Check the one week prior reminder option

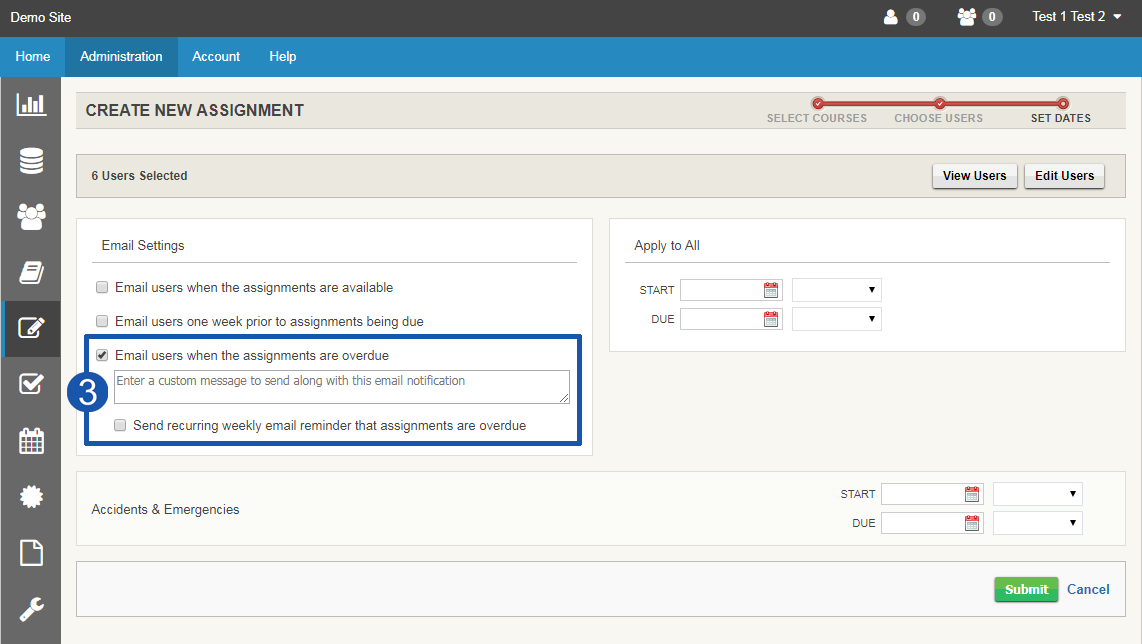[x=101, y=320]
